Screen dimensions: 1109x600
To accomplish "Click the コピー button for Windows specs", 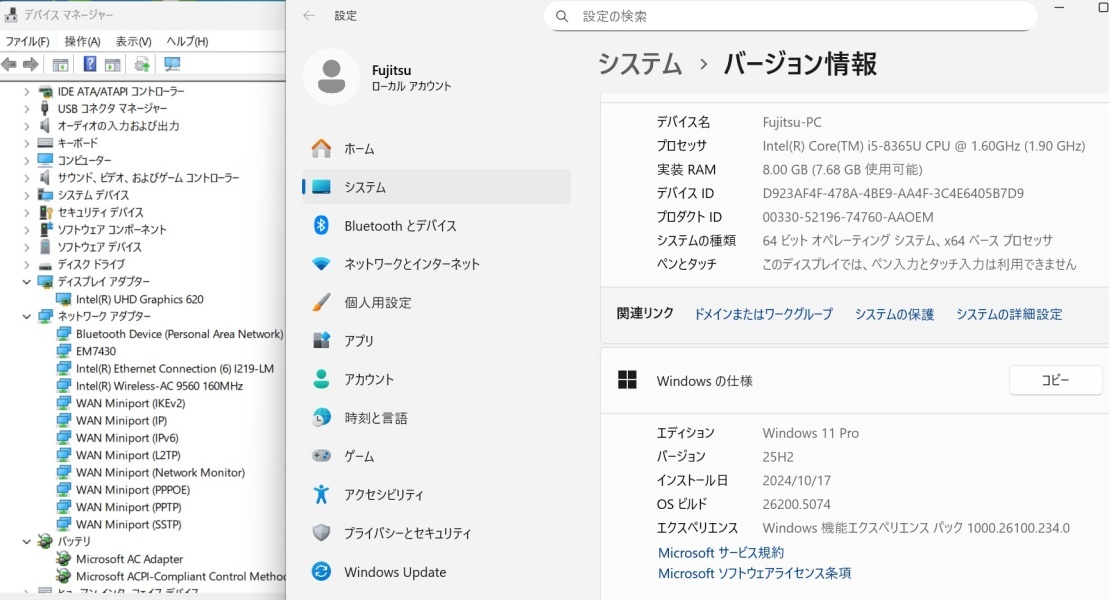I will coord(1055,381).
